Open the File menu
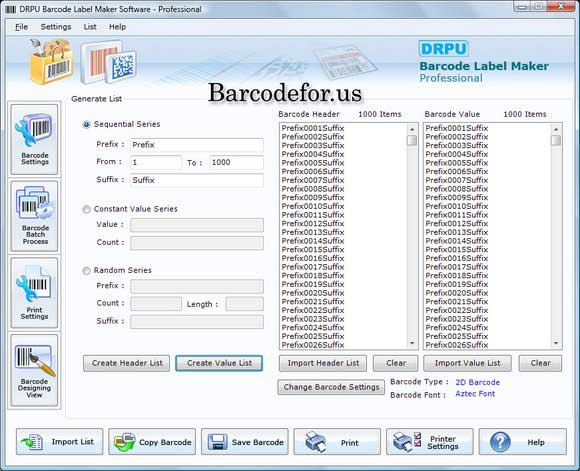The height and width of the screenshot is (471, 580). coord(21,27)
